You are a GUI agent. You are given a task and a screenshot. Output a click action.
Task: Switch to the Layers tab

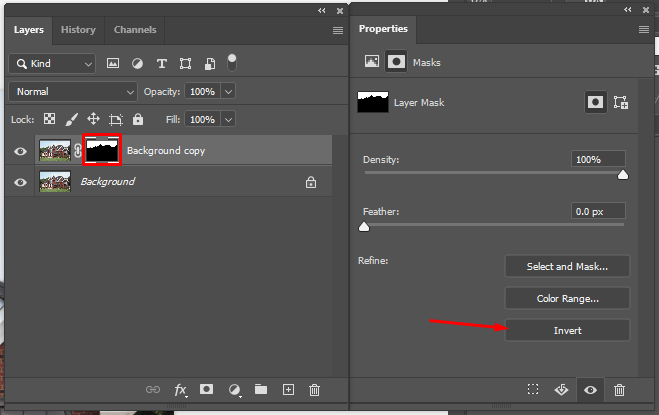tap(29, 30)
